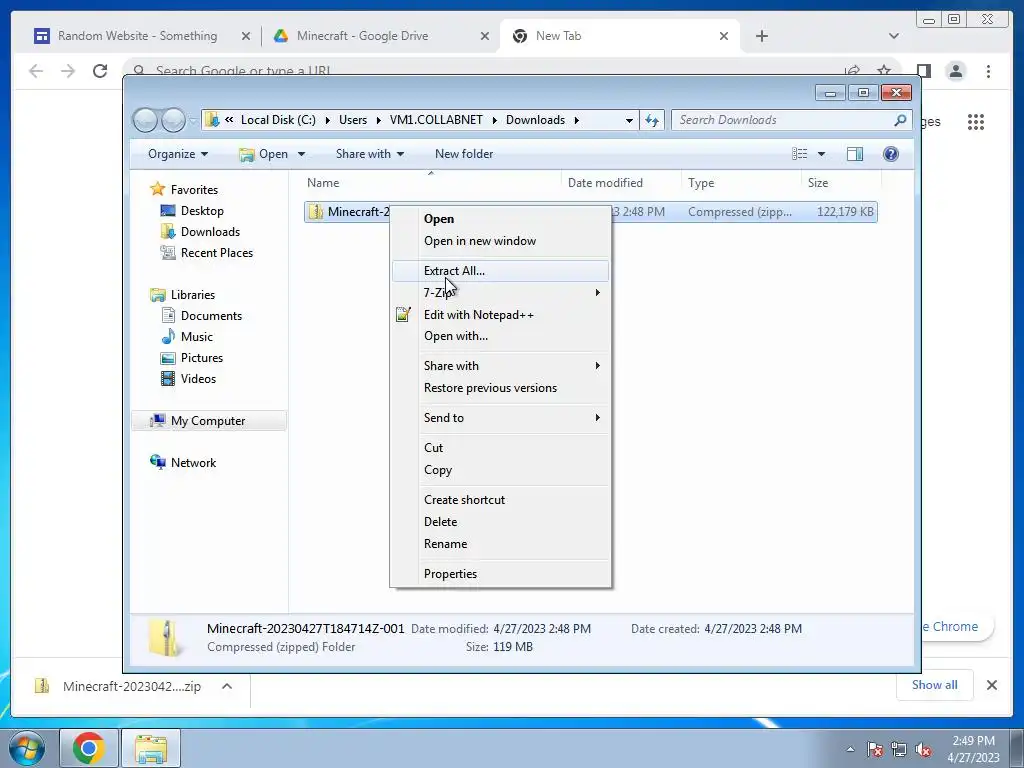1024x768 pixels.
Task: Click the refresh icon beside address bar
Action: click(652, 120)
